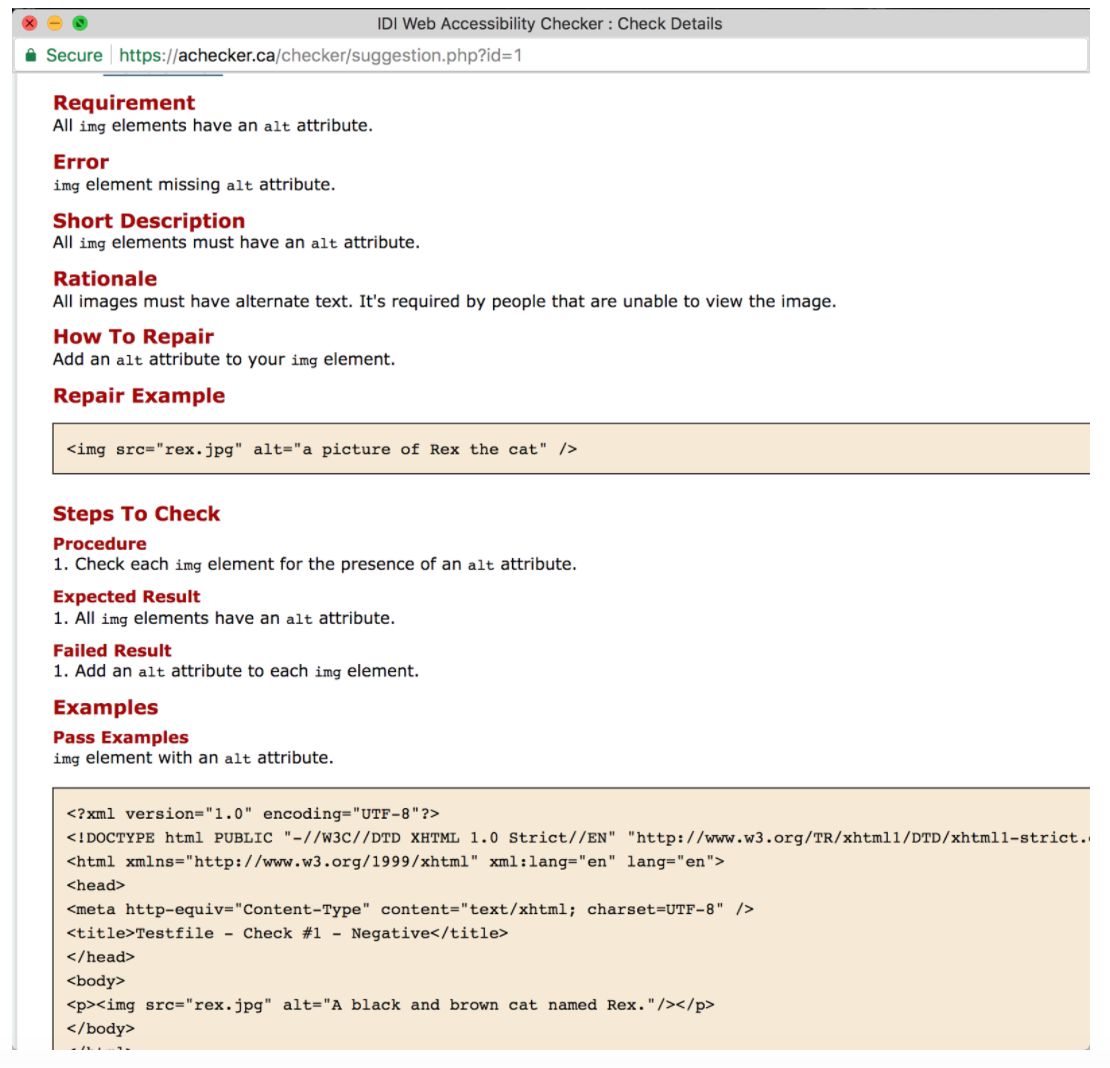Click the Examples heading
This screenshot has height=1068, width=1110.
point(105,708)
